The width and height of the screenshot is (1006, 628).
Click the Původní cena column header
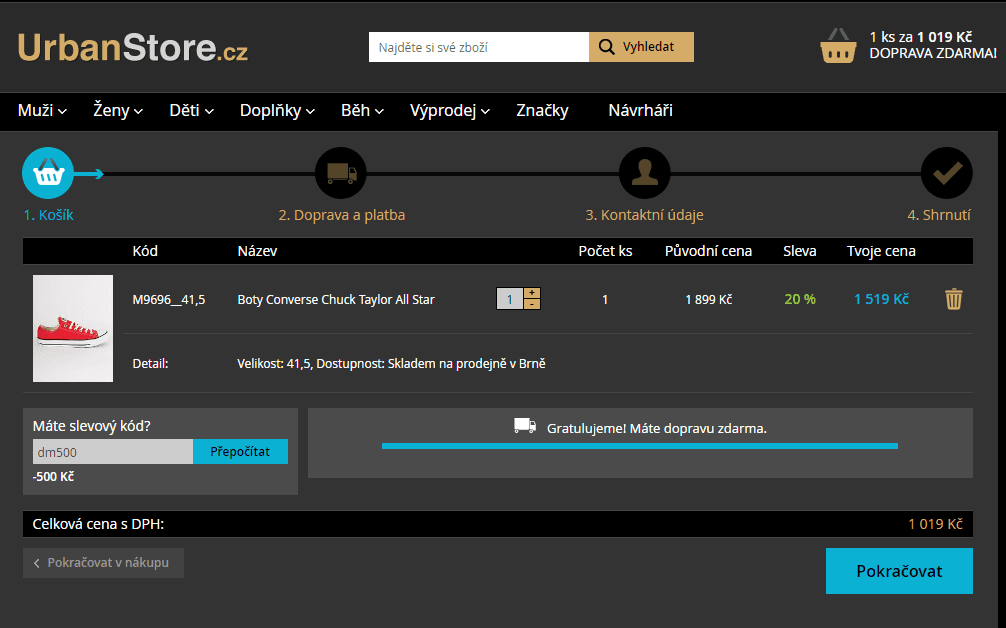(708, 251)
